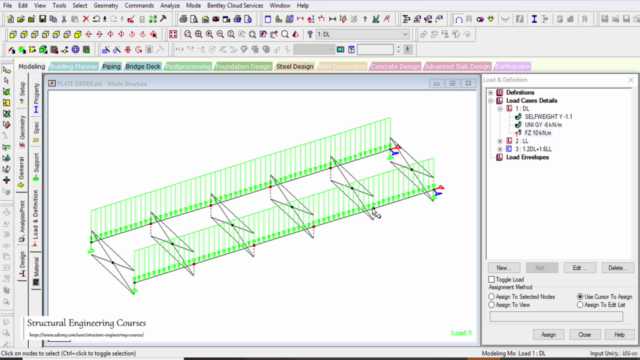Click the Beams Cursor icon in left toolbar
Screen dimensions: 640x360
[x=7, y=81]
